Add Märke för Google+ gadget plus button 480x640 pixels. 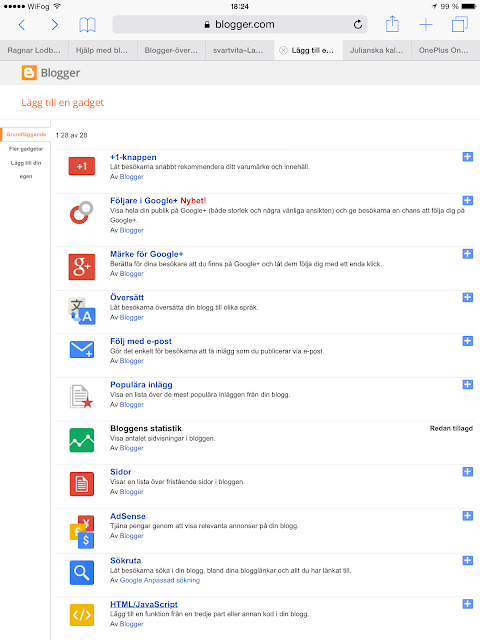tap(468, 254)
